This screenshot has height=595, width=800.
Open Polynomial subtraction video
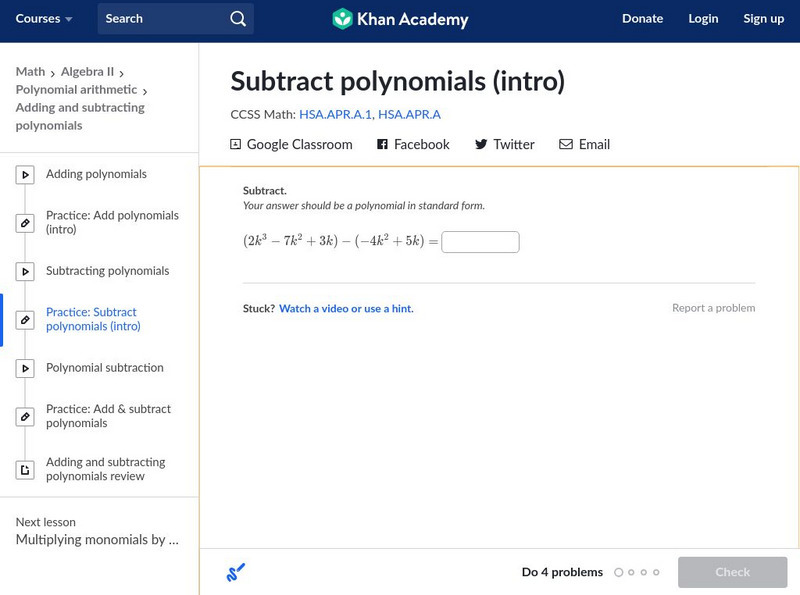(104, 368)
